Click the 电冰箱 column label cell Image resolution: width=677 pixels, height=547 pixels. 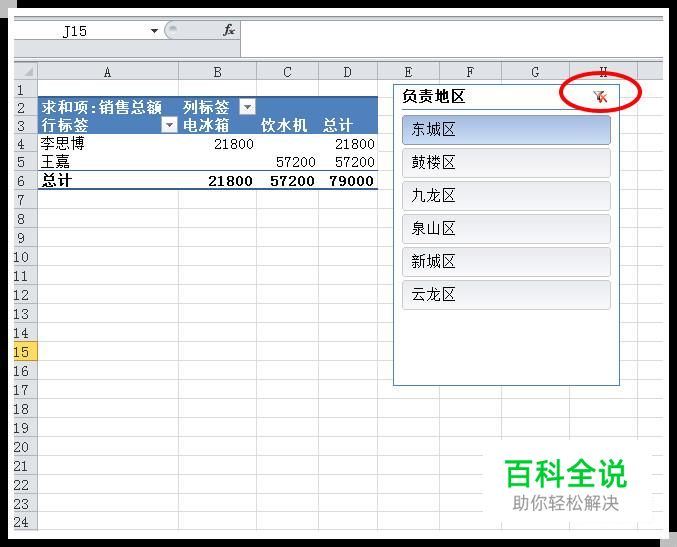tap(218, 125)
